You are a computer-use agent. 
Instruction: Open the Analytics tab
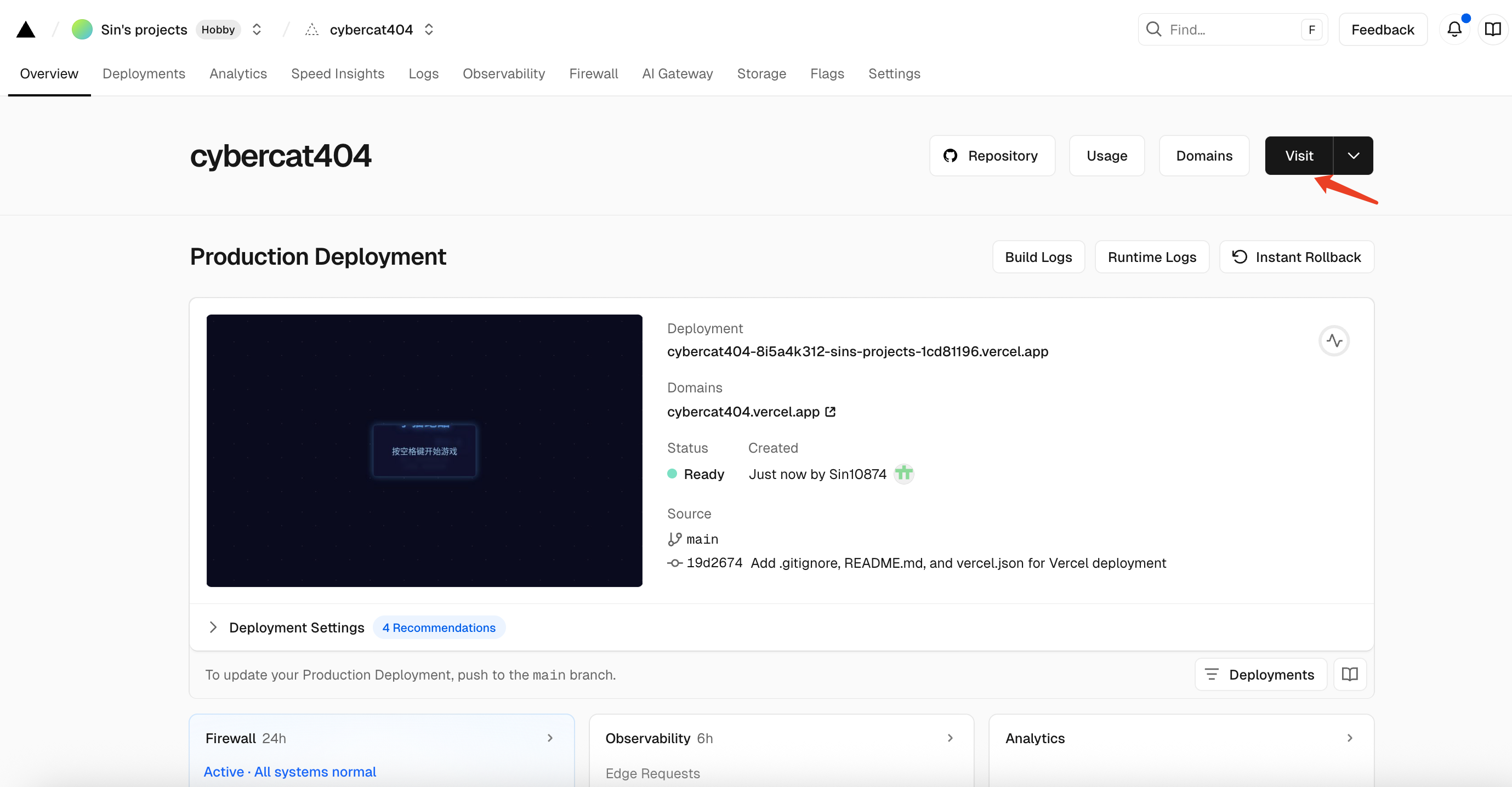(x=238, y=74)
